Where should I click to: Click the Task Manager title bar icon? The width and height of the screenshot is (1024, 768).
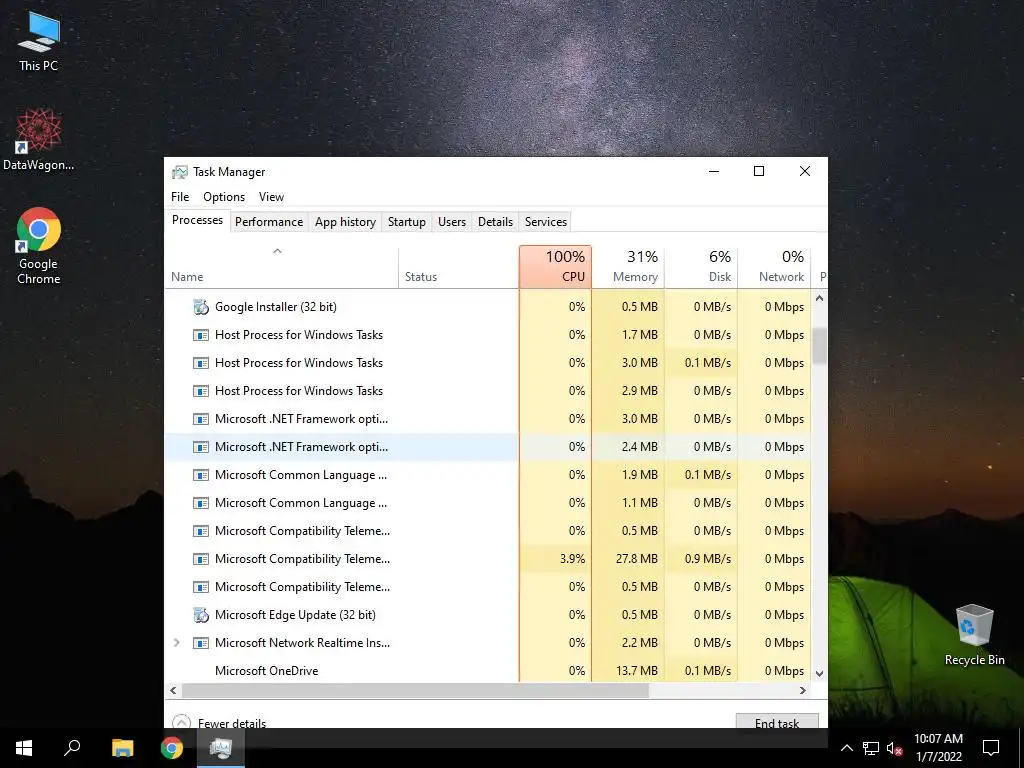tap(180, 172)
